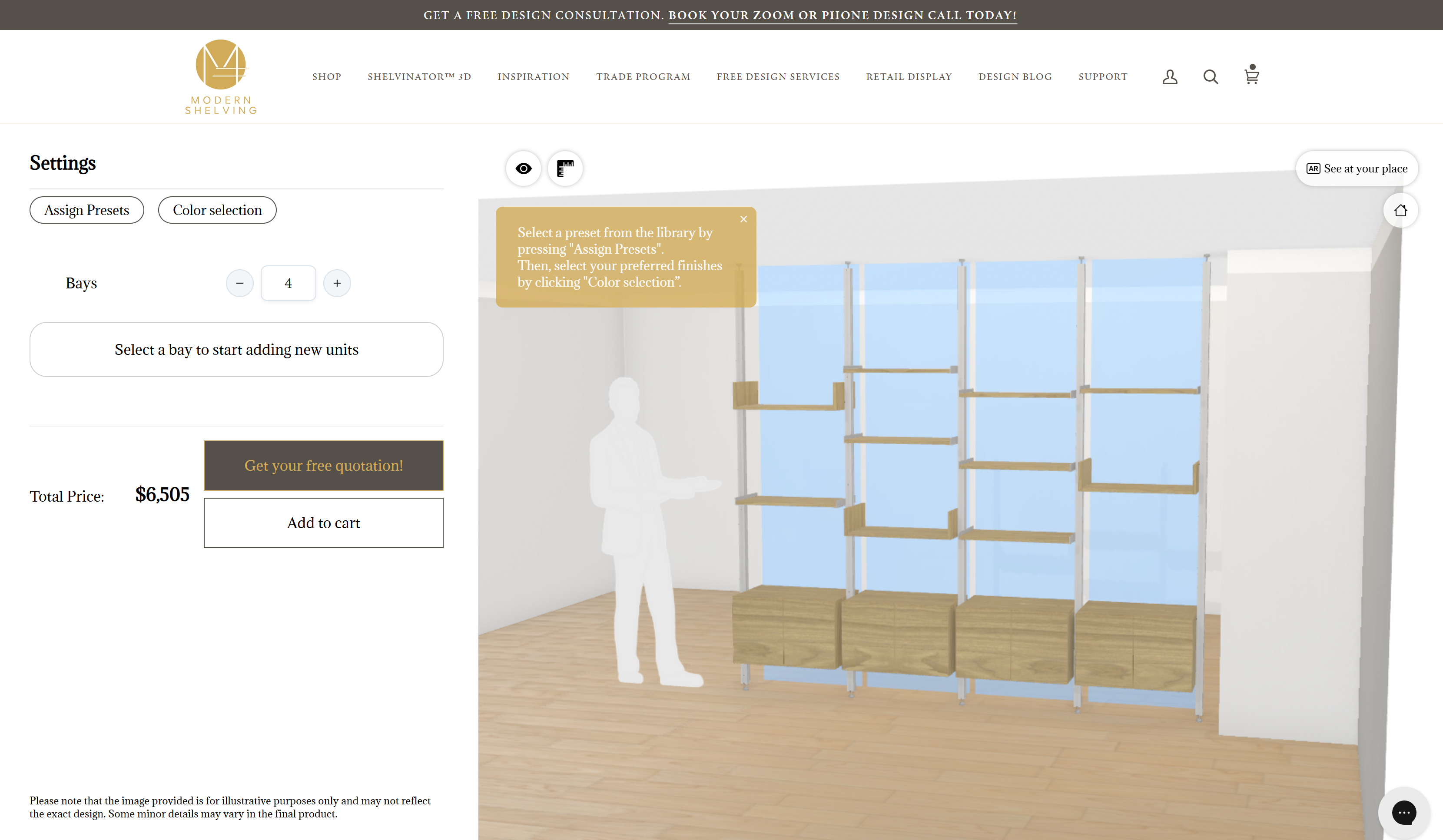Open the Inspiration menu item
The width and height of the screenshot is (1443, 840).
[x=533, y=77]
